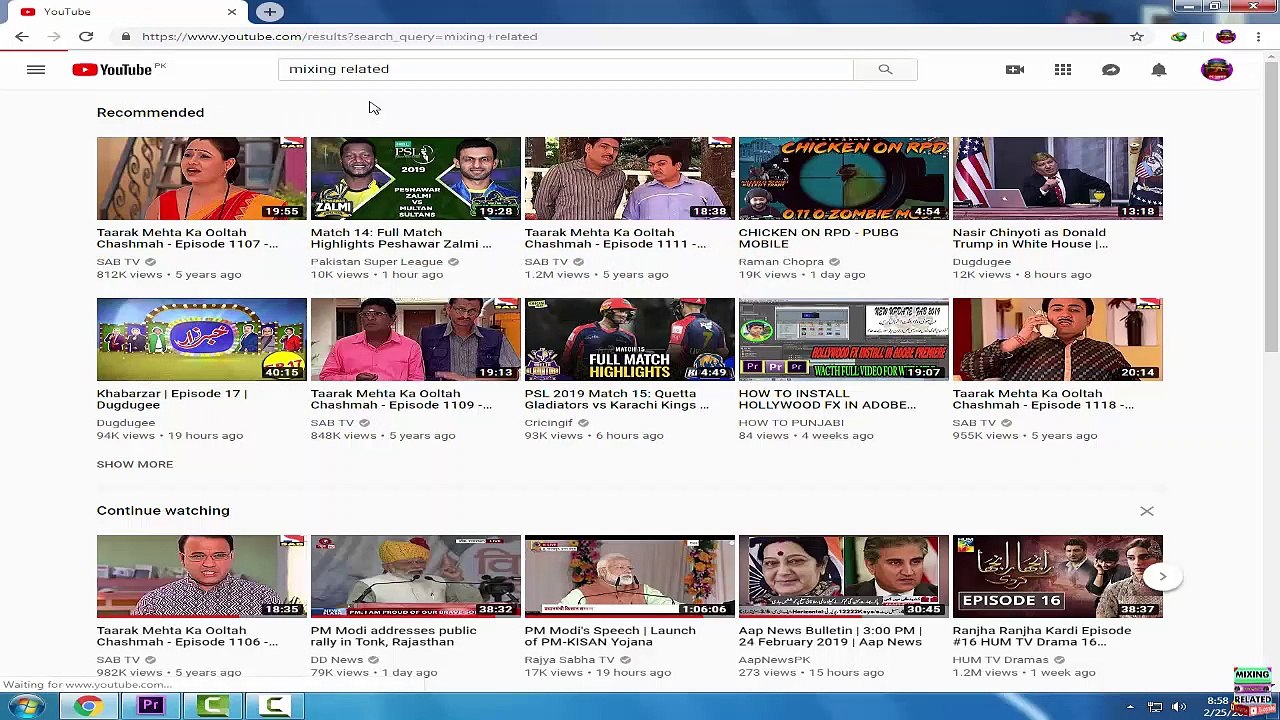Play the Episode 1111 thumbnail
Screen dimensions: 1280x720
(630, 178)
